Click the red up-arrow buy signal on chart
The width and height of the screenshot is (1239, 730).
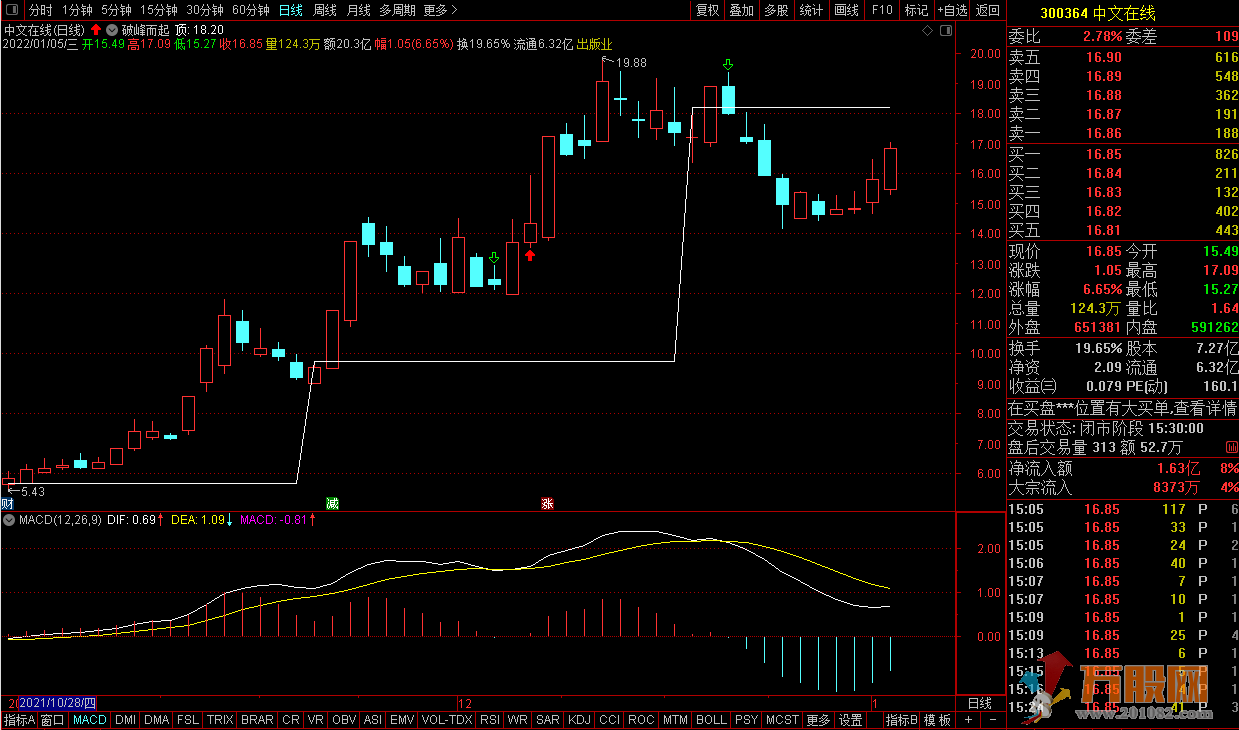(x=530, y=256)
